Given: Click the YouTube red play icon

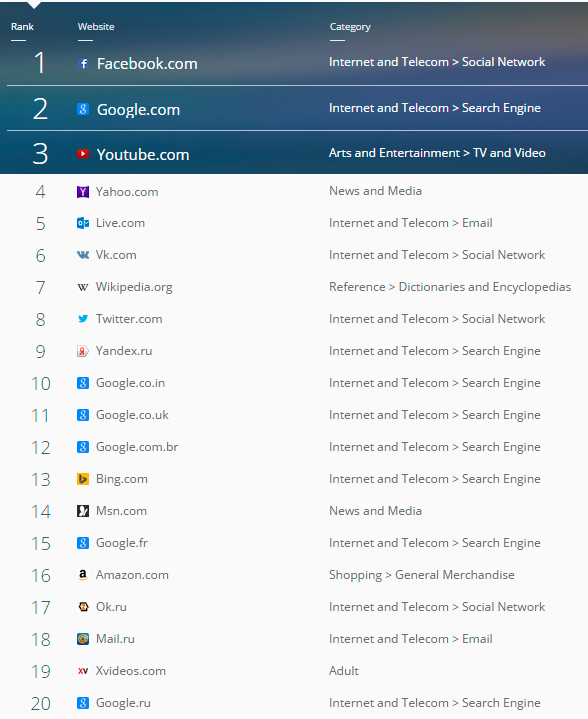Looking at the screenshot, I should pyautogui.click(x=83, y=154).
